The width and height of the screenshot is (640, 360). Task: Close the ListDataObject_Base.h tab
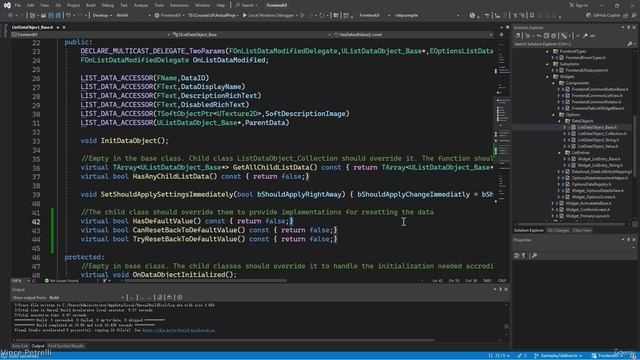coord(64,27)
